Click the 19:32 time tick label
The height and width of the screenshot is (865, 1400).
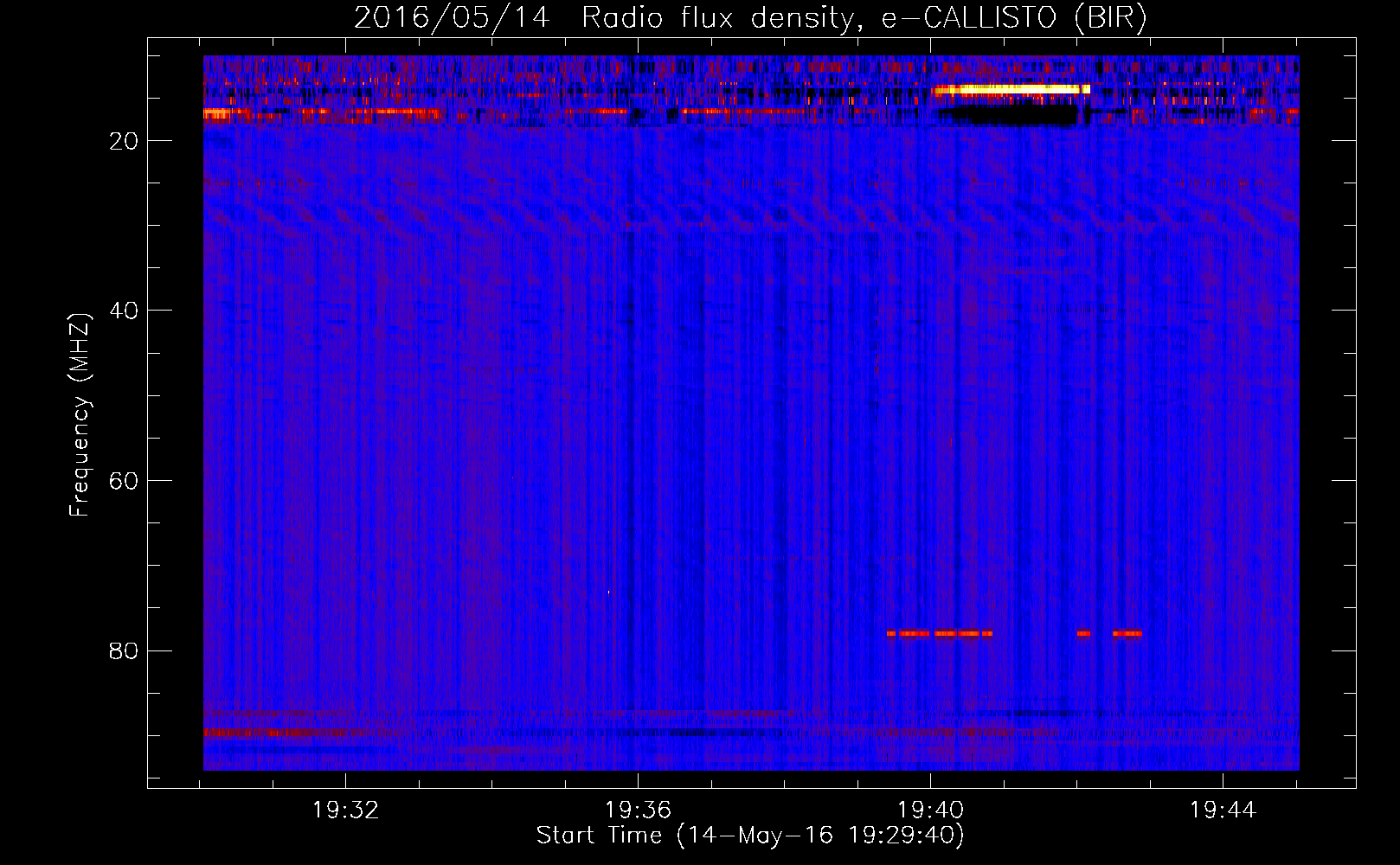345,811
